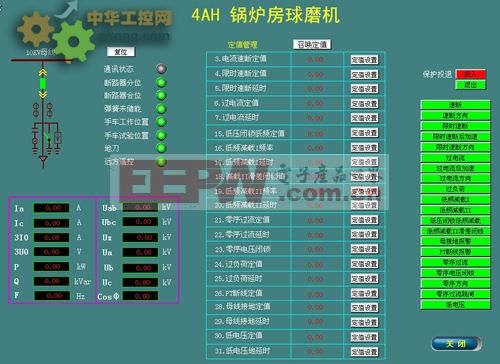The image size is (500, 364).
Task: Toggle the 限时速断方向 protection button
Action: pos(455,147)
